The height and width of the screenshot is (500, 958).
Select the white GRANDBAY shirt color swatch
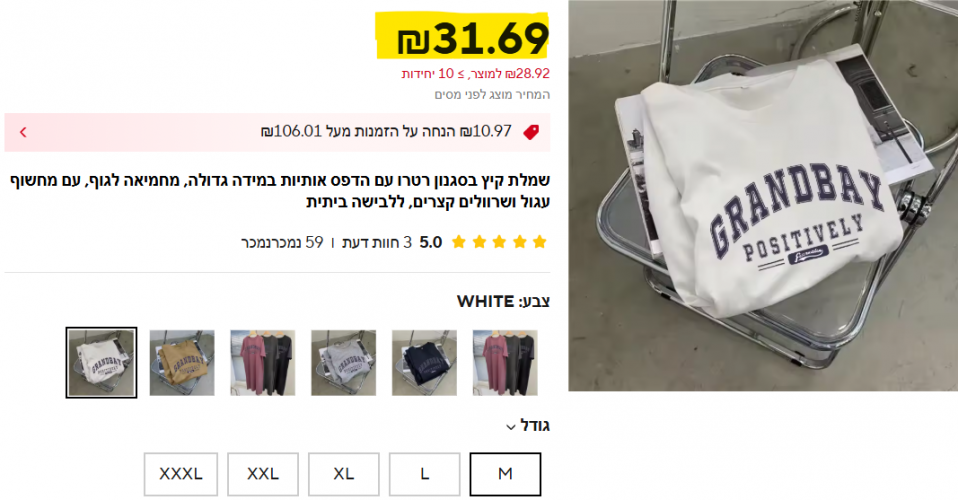(101, 362)
